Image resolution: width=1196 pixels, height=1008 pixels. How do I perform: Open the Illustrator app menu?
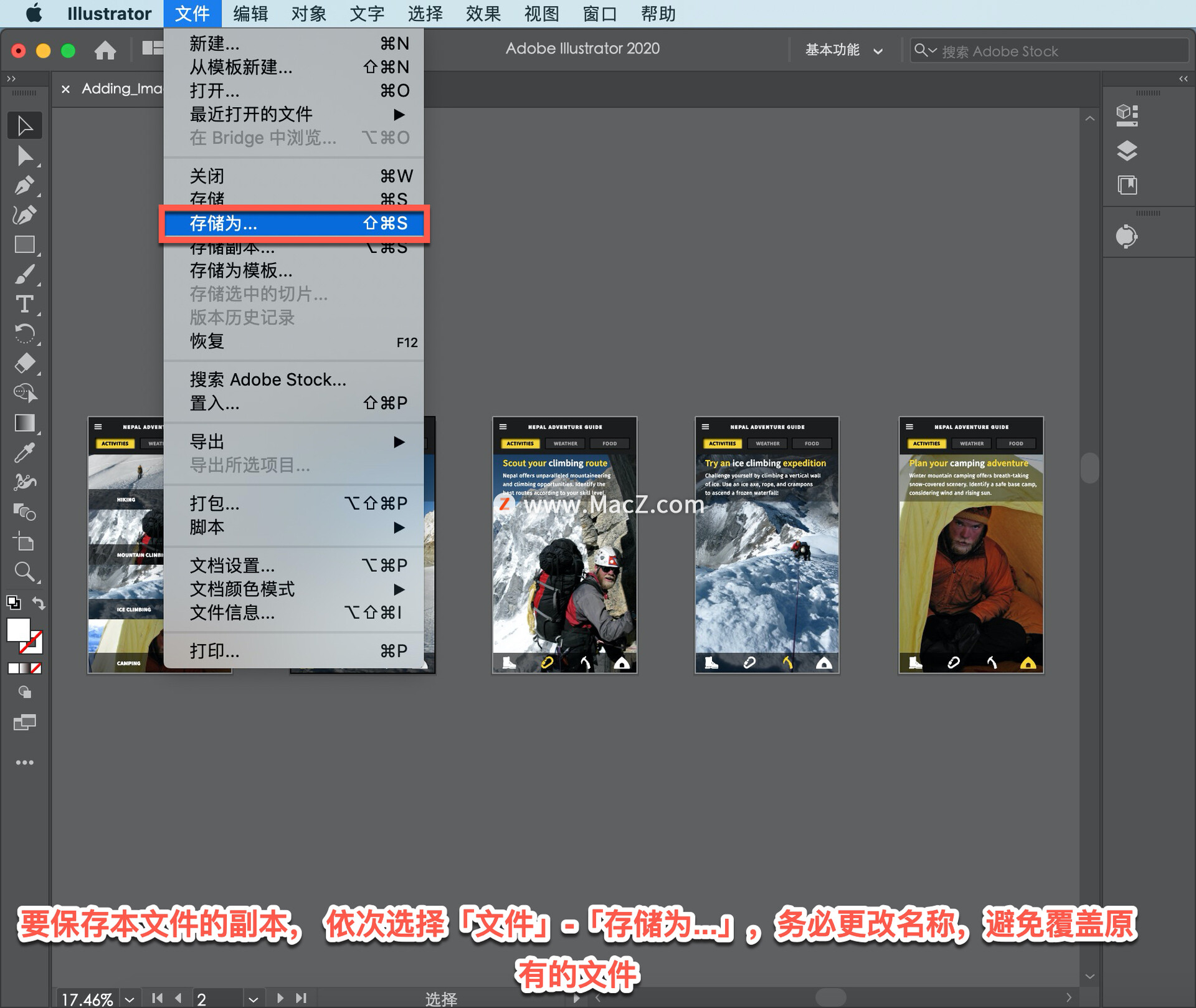(109, 13)
